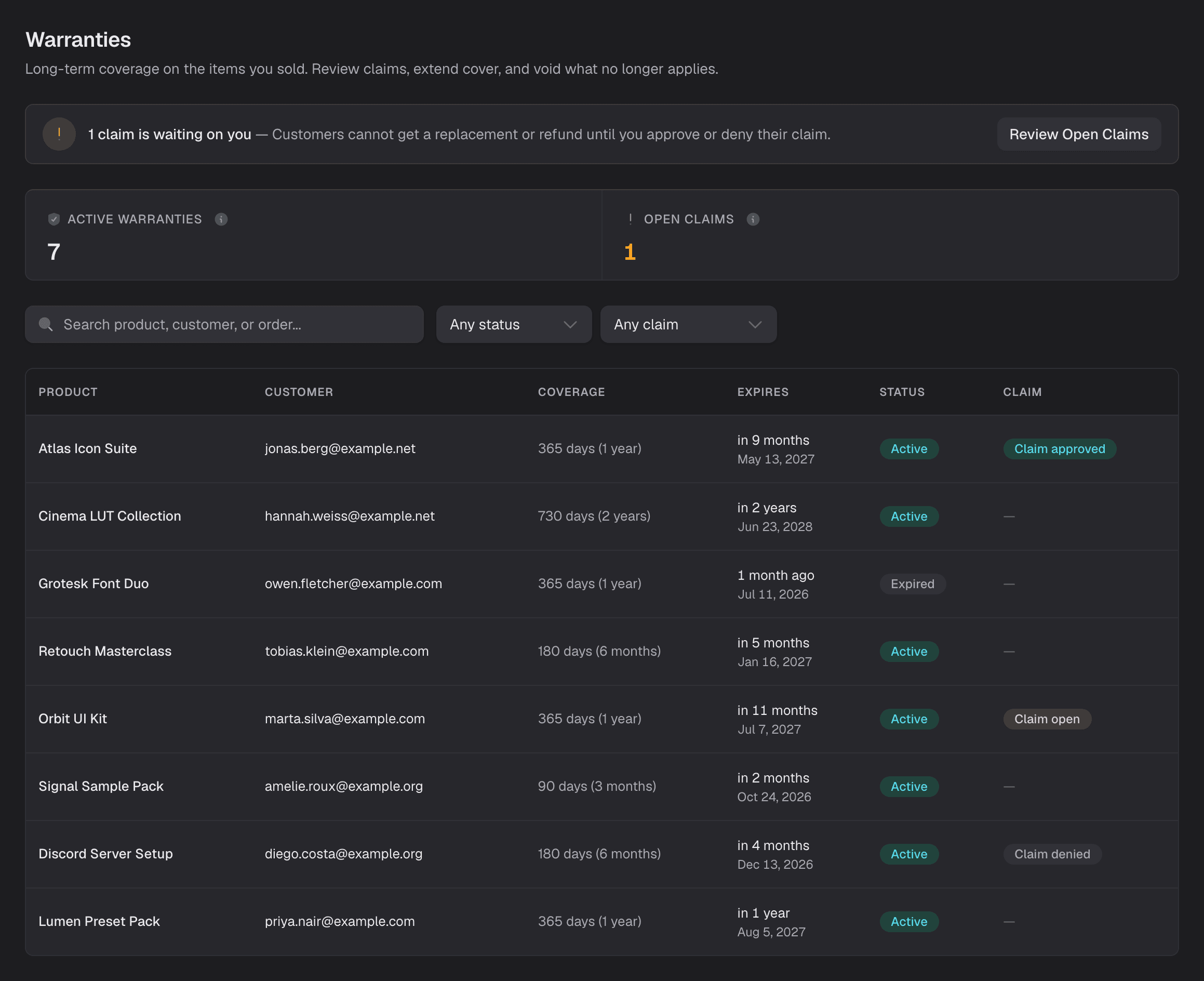The height and width of the screenshot is (981, 1204).
Task: Click Active badge for Atlas Icon Suite
Action: click(x=909, y=449)
